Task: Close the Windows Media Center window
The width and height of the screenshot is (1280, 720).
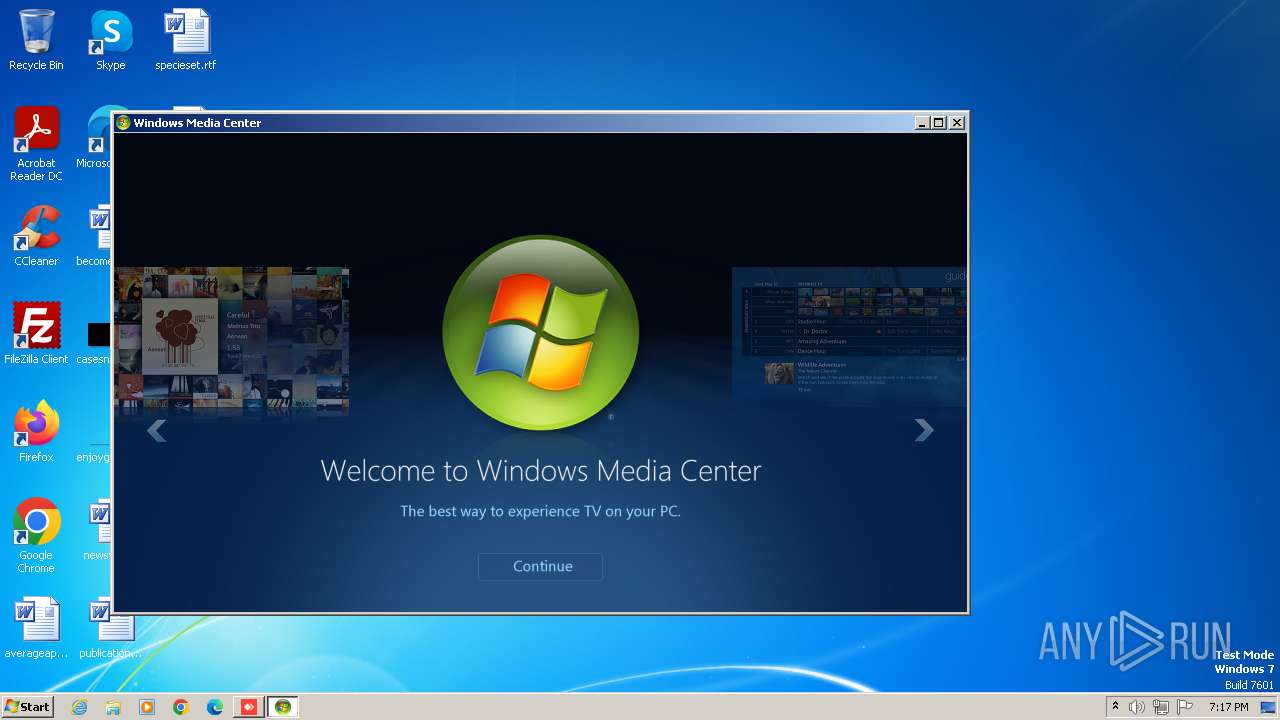Action: [x=957, y=123]
